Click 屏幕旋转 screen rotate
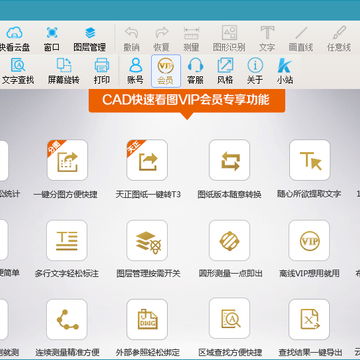Image resolution: width=360 pixels, height=360 pixels. point(64,71)
